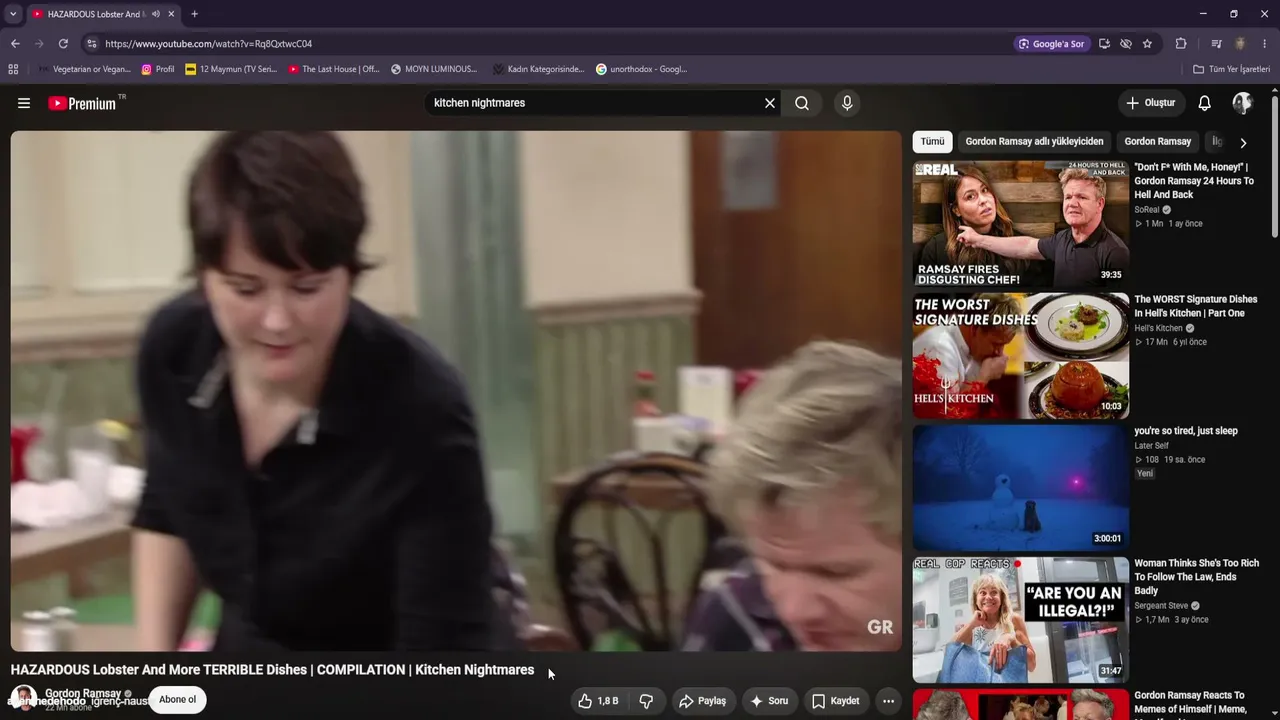The height and width of the screenshot is (720, 1280).
Task: Open the Instagram Profil bookmark
Action: click(x=158, y=69)
